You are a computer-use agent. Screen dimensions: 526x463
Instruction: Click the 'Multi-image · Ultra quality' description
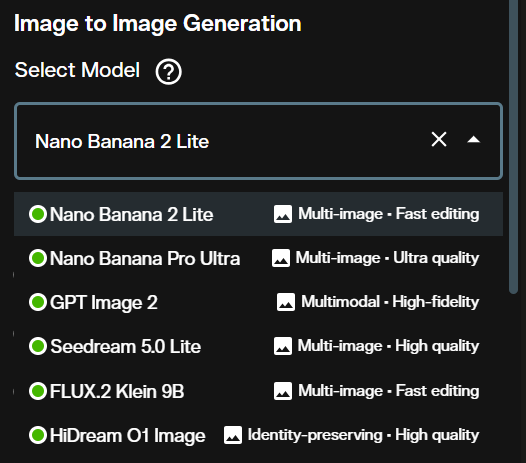(x=387, y=258)
